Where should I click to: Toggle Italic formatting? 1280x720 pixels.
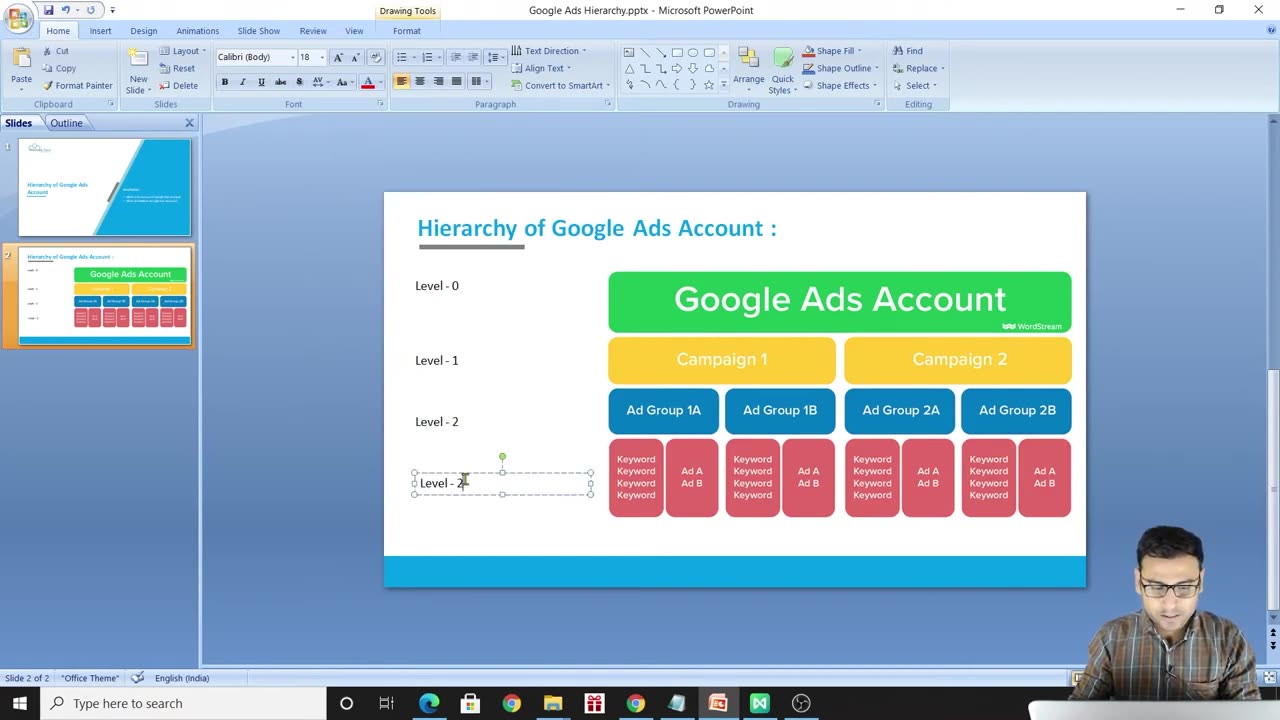pyautogui.click(x=243, y=82)
